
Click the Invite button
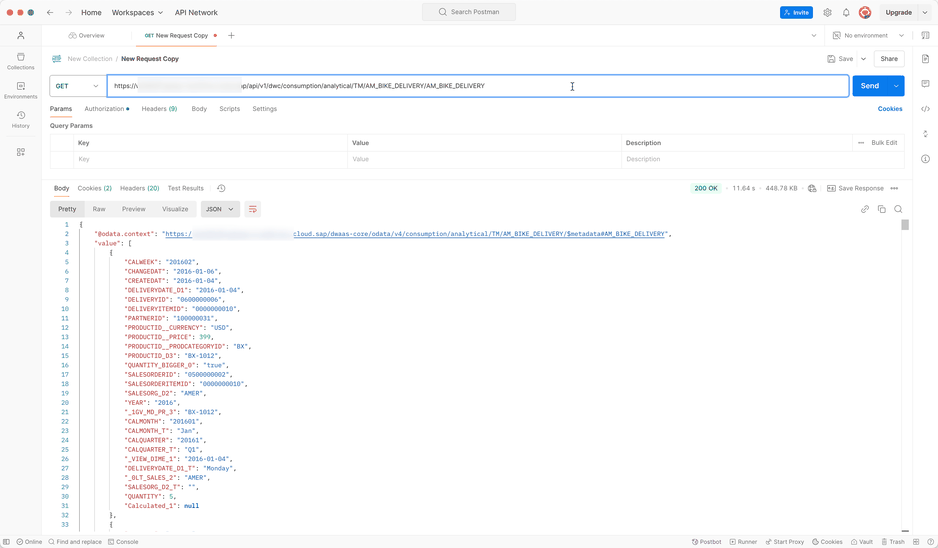[x=796, y=13]
